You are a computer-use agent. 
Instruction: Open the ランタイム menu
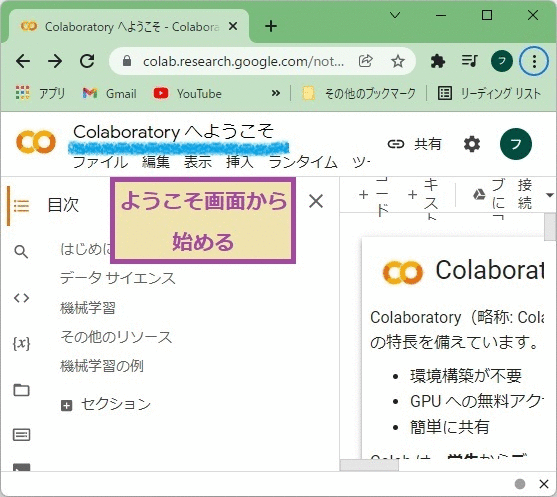click(303, 162)
